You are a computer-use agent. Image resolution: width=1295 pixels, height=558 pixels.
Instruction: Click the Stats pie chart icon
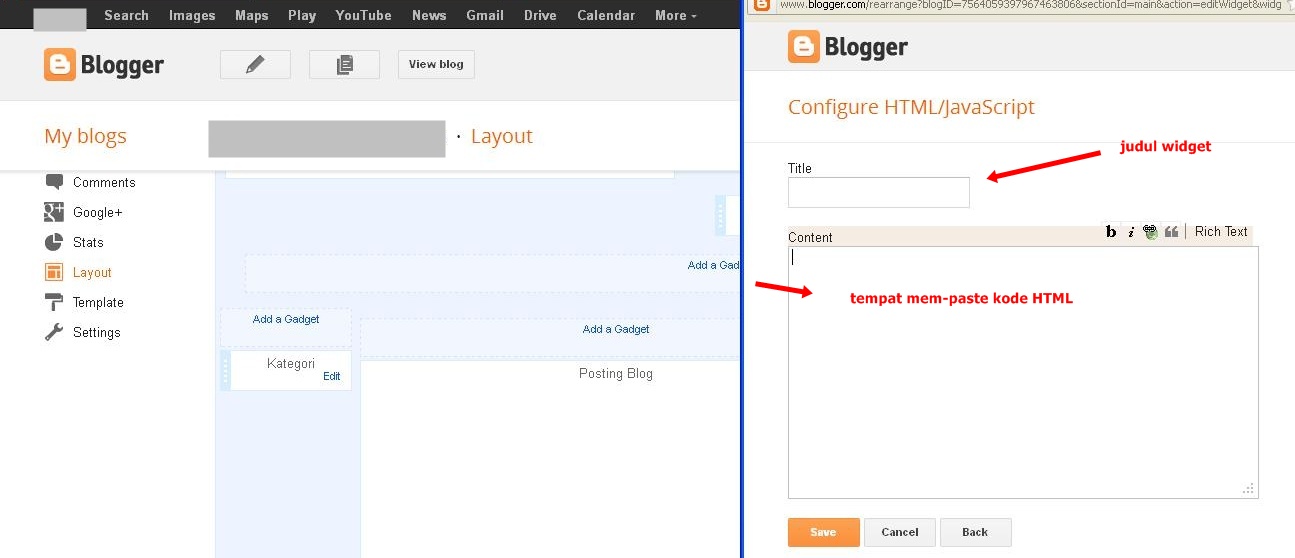(x=54, y=242)
